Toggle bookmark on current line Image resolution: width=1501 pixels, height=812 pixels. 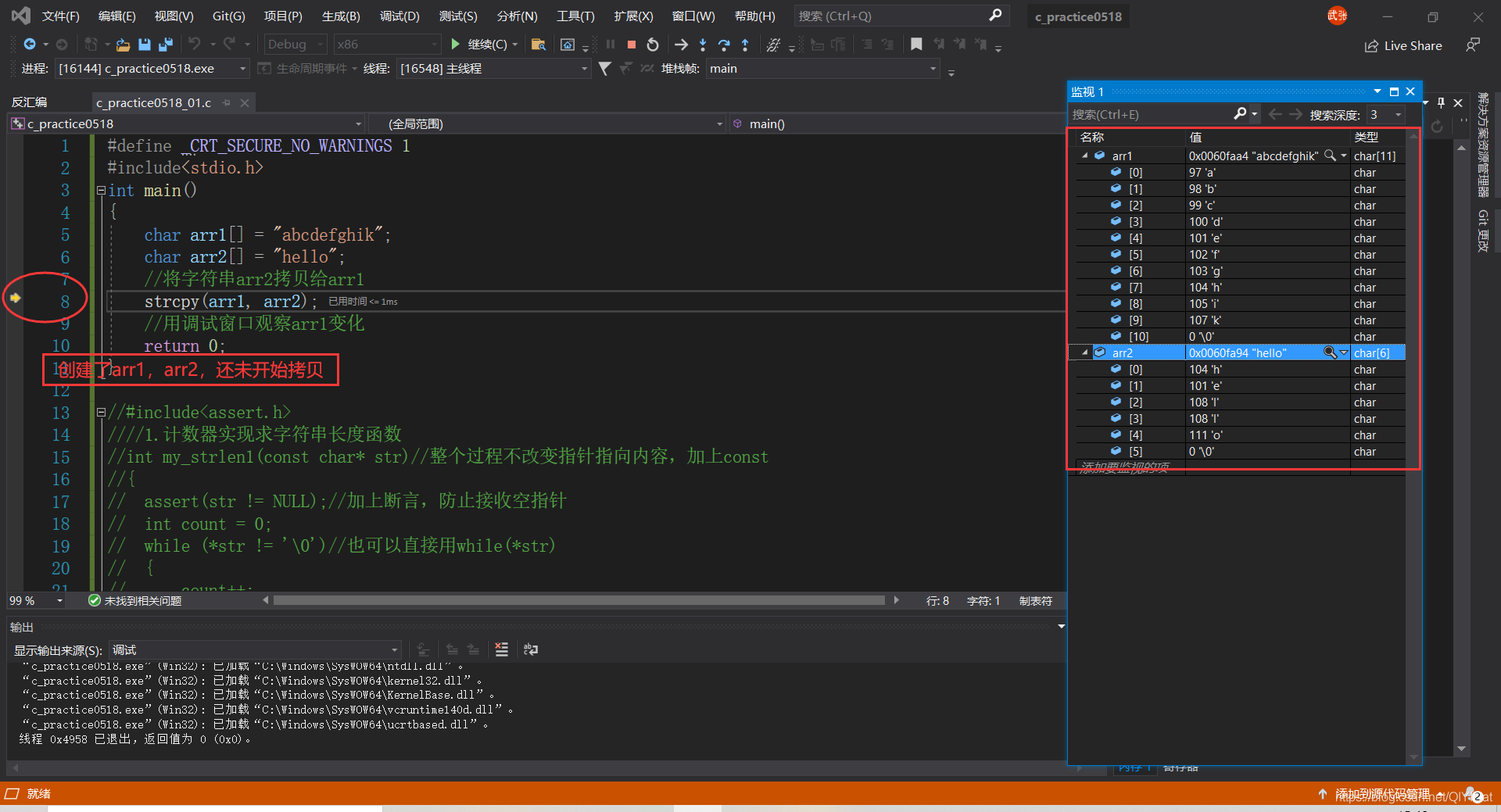tap(916, 45)
